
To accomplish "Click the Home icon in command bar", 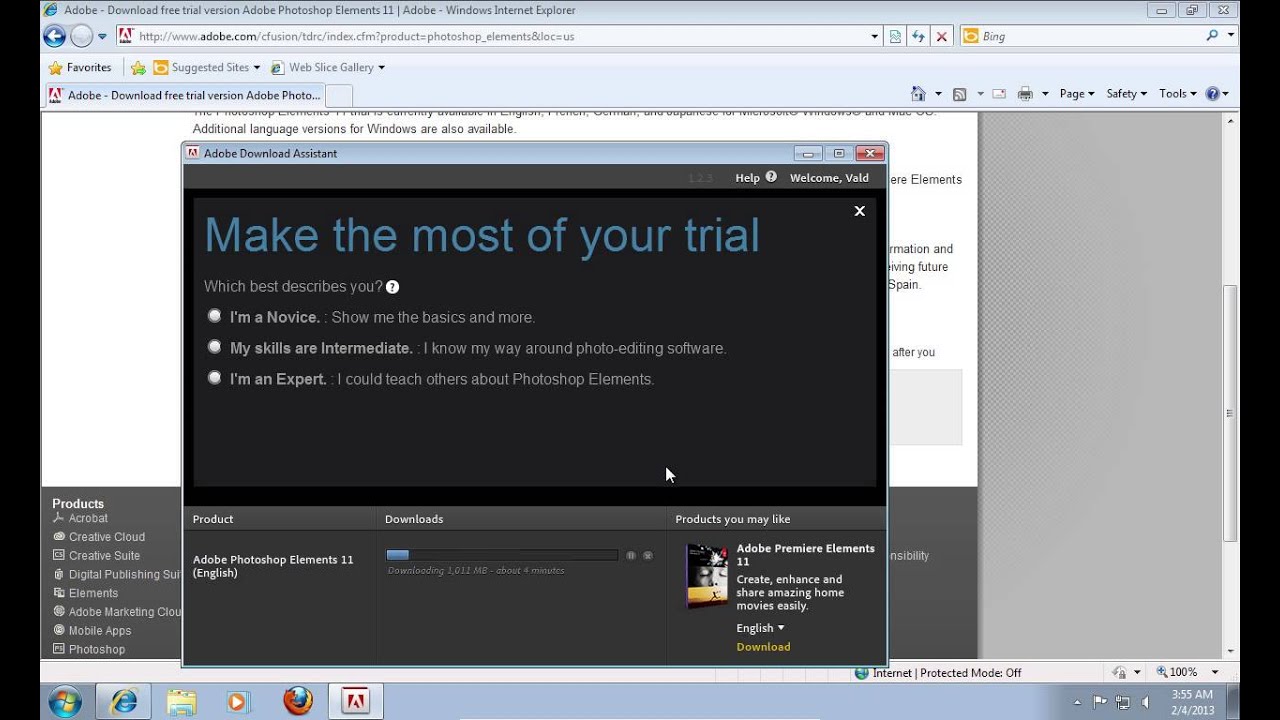I will tap(918, 94).
